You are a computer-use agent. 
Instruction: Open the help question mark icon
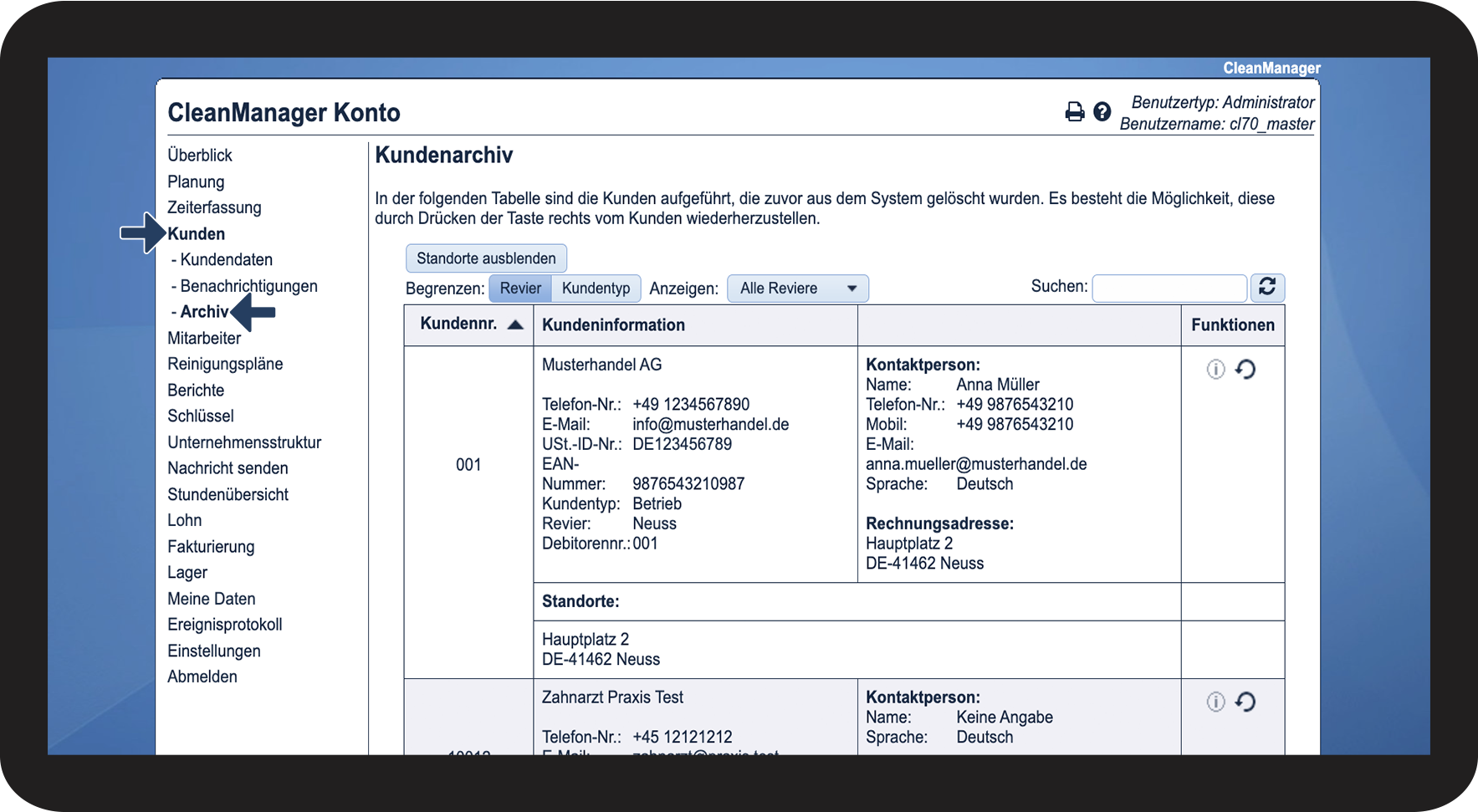(x=1102, y=111)
